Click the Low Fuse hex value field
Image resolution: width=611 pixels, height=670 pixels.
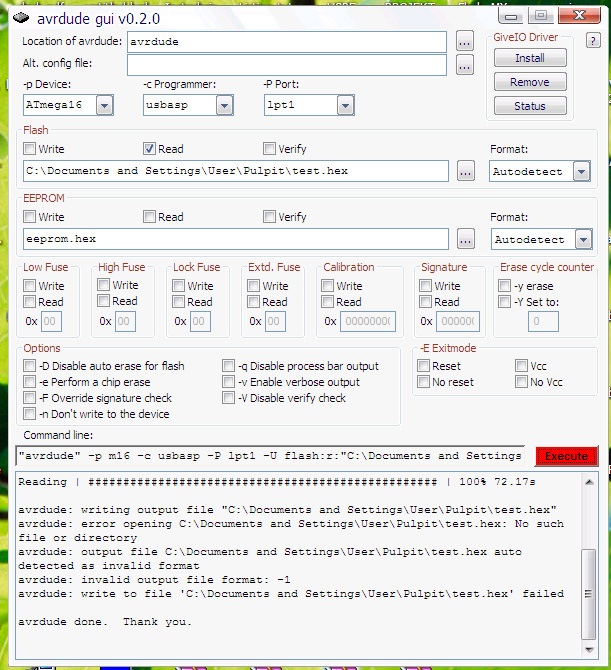[51, 321]
